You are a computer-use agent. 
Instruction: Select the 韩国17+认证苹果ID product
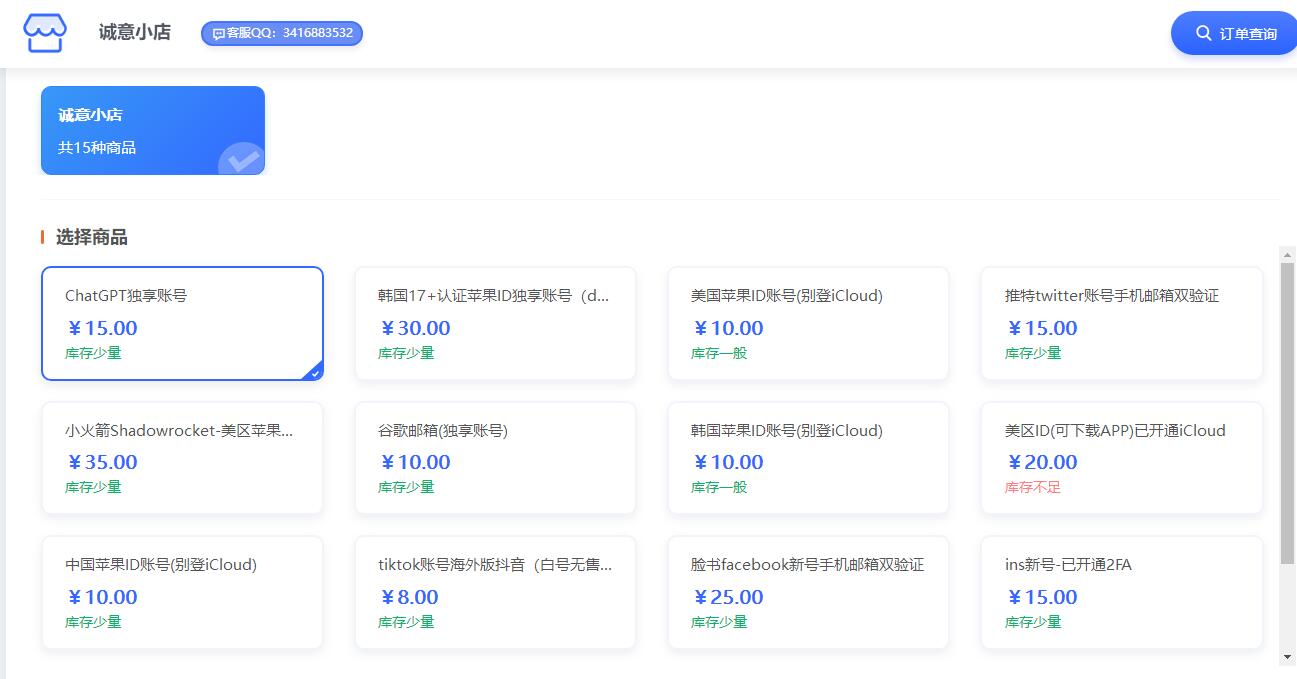[495, 323]
